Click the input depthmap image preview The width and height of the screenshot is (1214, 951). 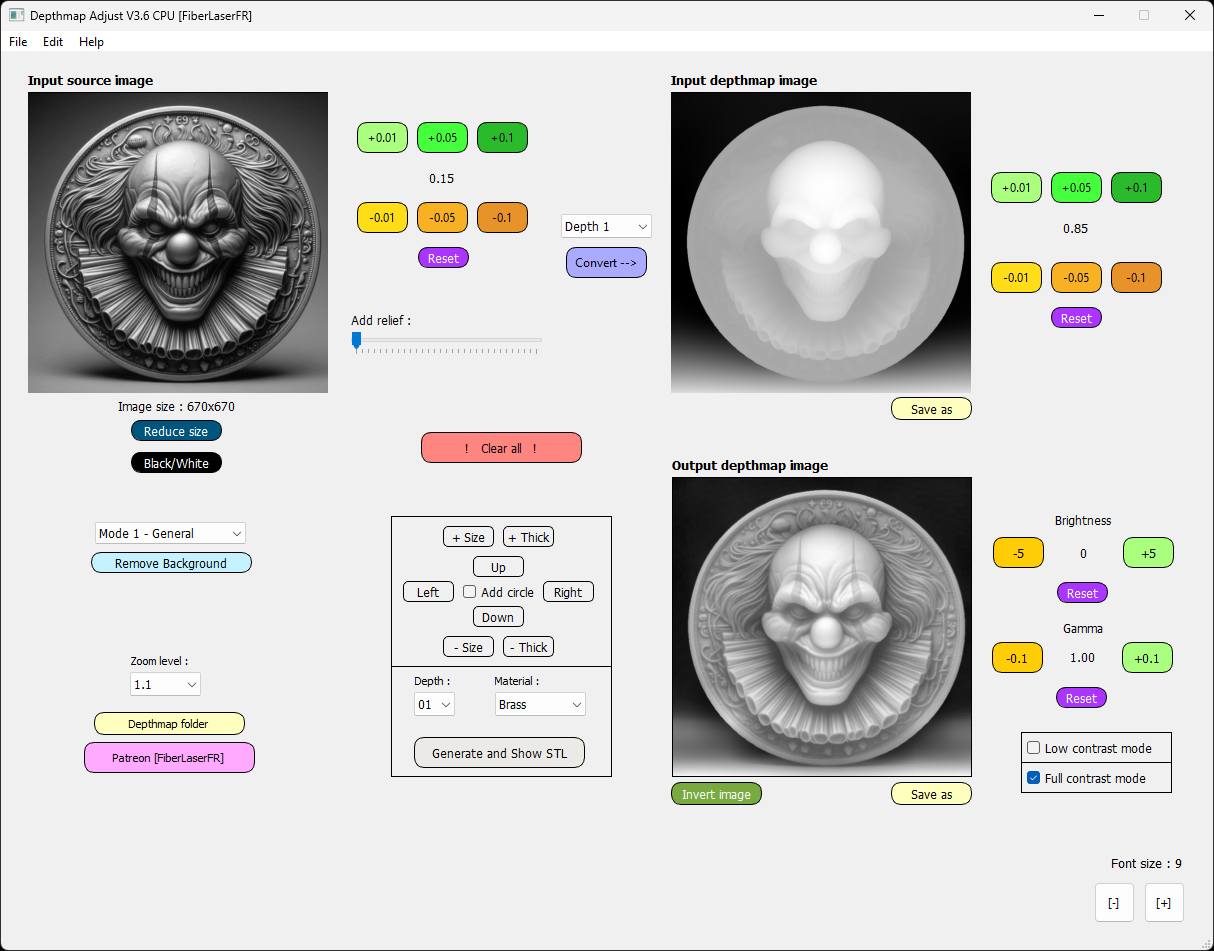point(821,243)
